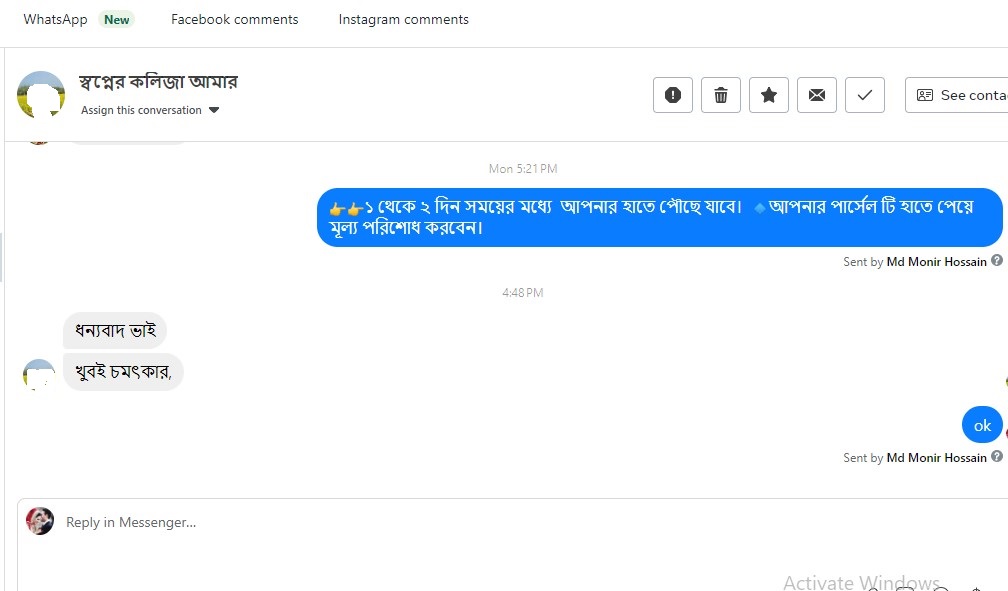
Task: Click the arrow next to Assign this conversation
Action: tap(214, 110)
